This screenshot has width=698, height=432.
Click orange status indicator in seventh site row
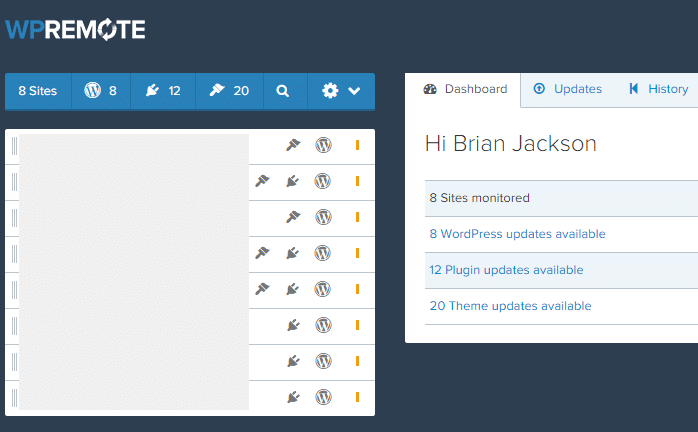pos(357,361)
